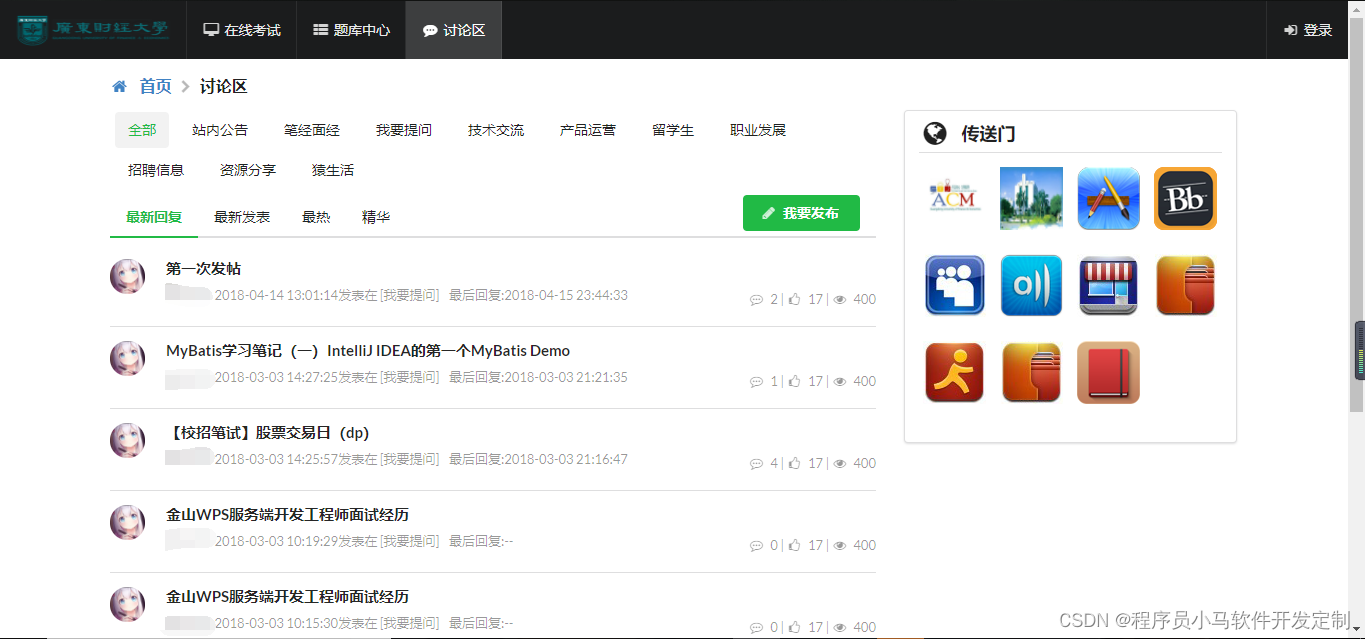Click the blue MySpace-style people portal icon
This screenshot has height=639, width=1365.
954,285
